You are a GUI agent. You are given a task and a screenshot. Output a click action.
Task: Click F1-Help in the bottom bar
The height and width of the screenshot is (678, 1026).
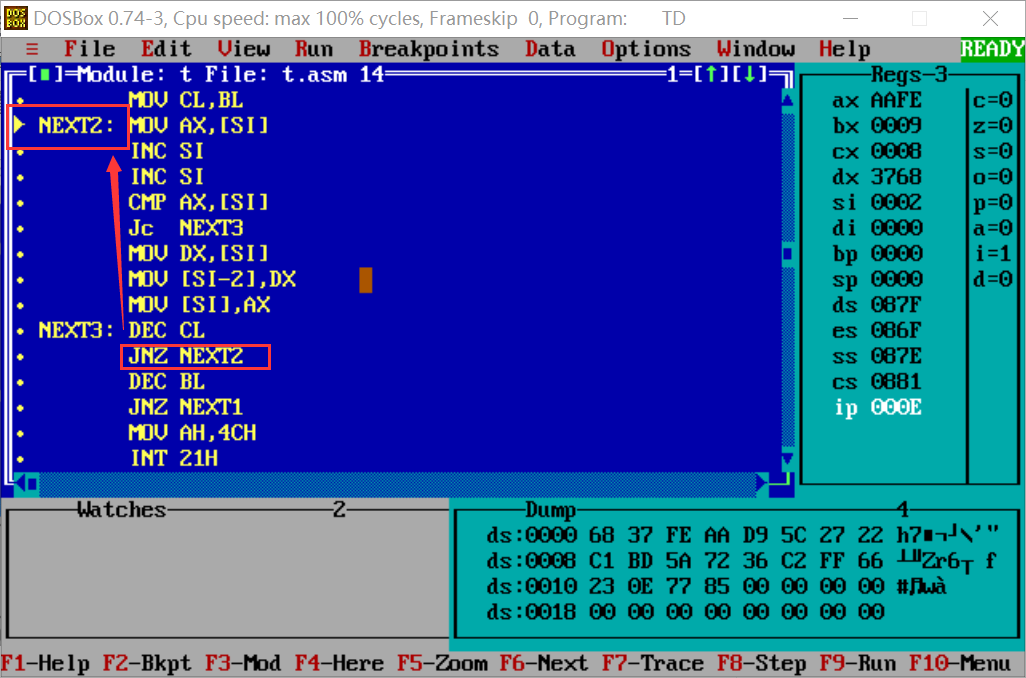45,664
